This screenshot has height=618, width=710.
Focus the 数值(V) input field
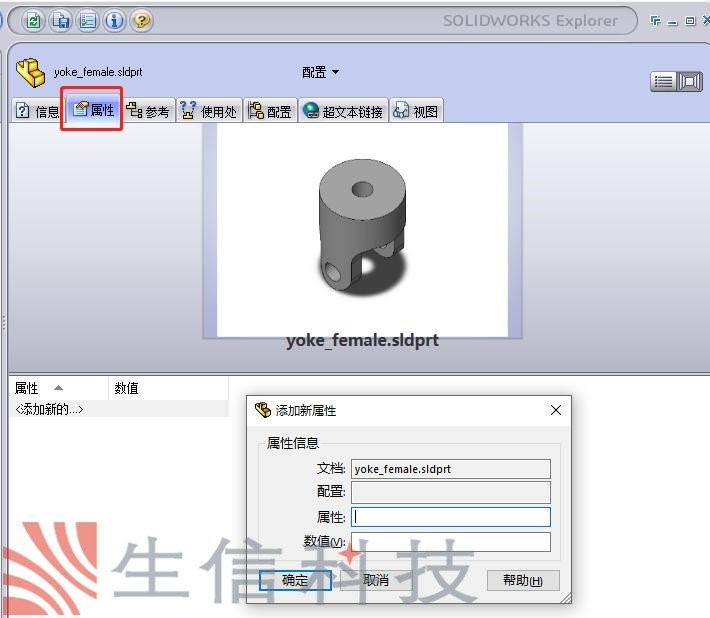tap(451, 541)
